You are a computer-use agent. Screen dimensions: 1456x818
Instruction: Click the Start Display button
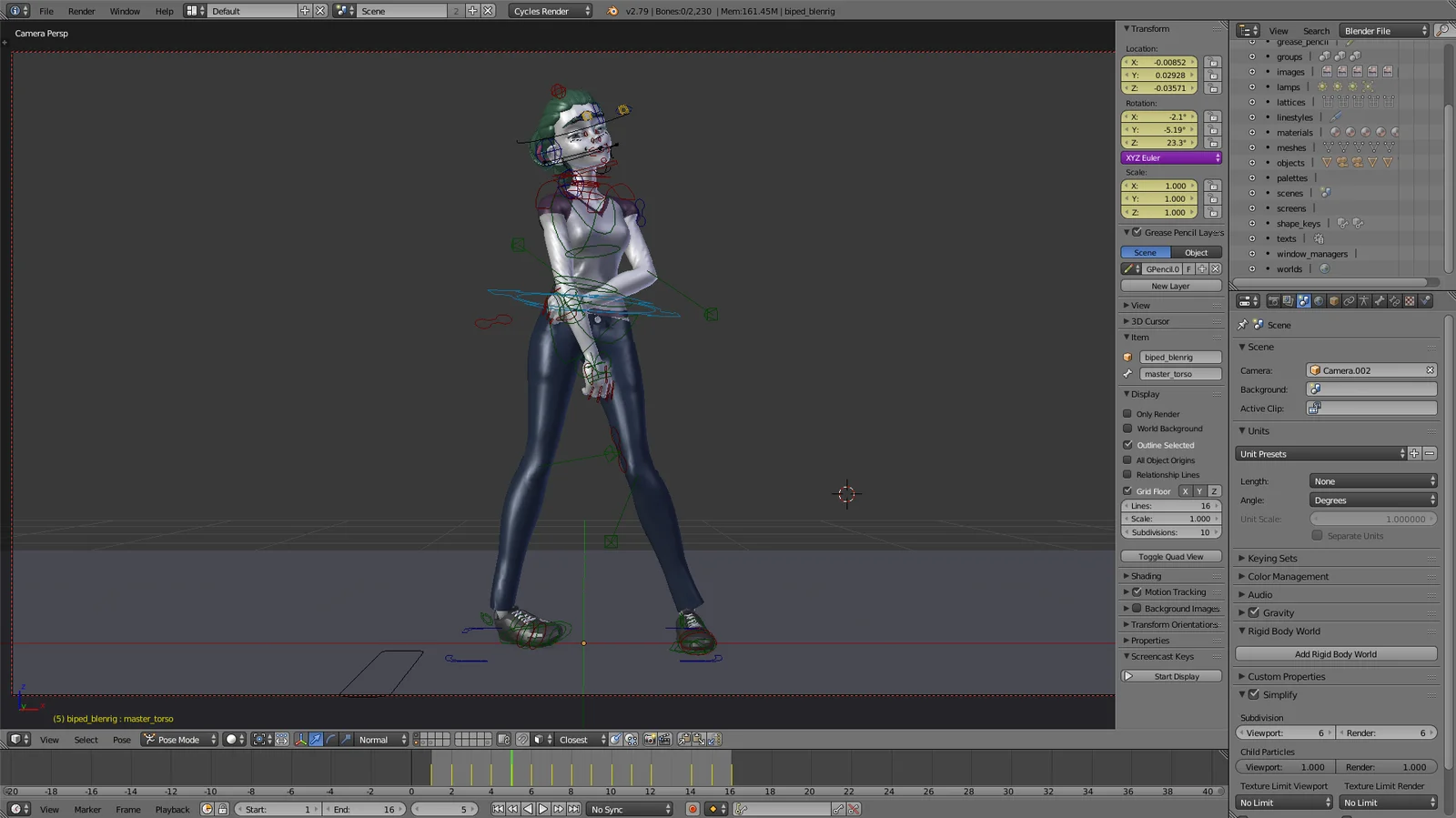(1171, 676)
